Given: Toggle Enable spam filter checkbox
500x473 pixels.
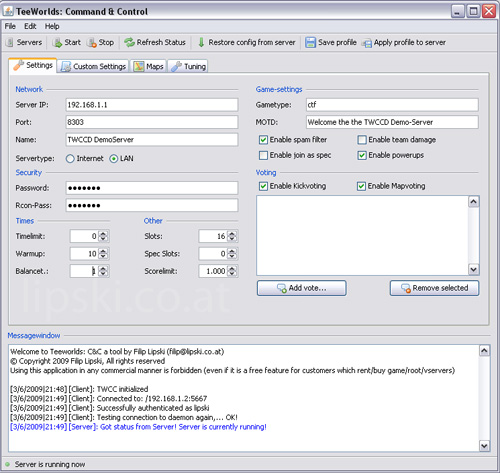Looking at the screenshot, I should [x=263, y=140].
